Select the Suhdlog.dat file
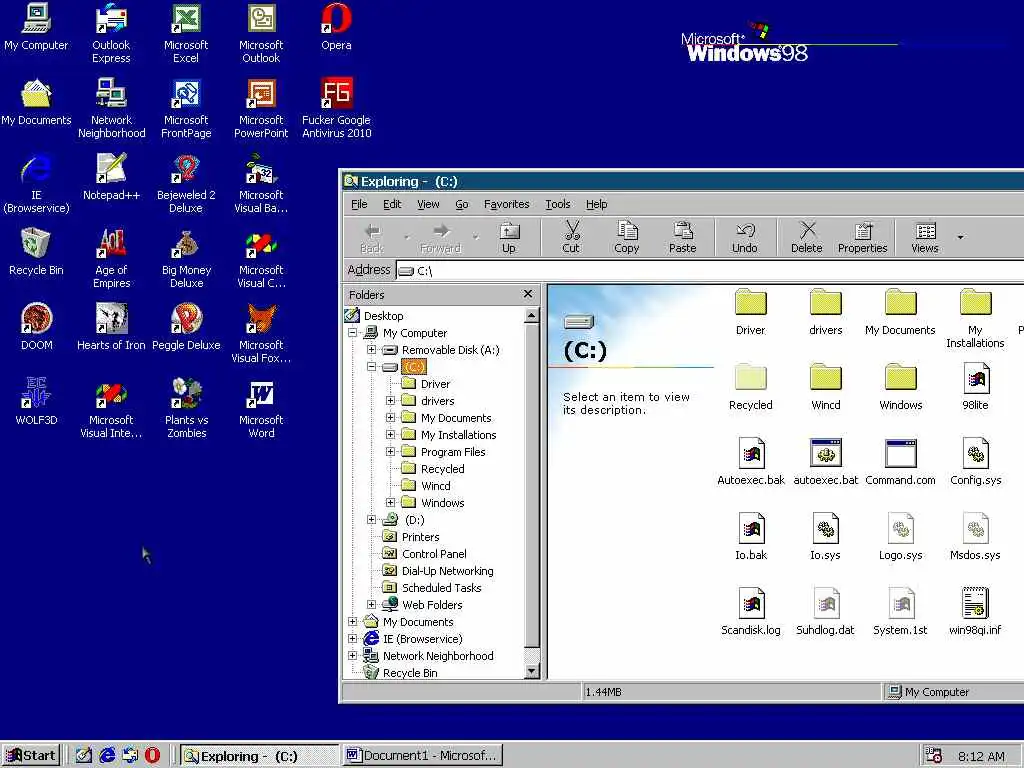The image size is (1024, 768). pos(825,611)
